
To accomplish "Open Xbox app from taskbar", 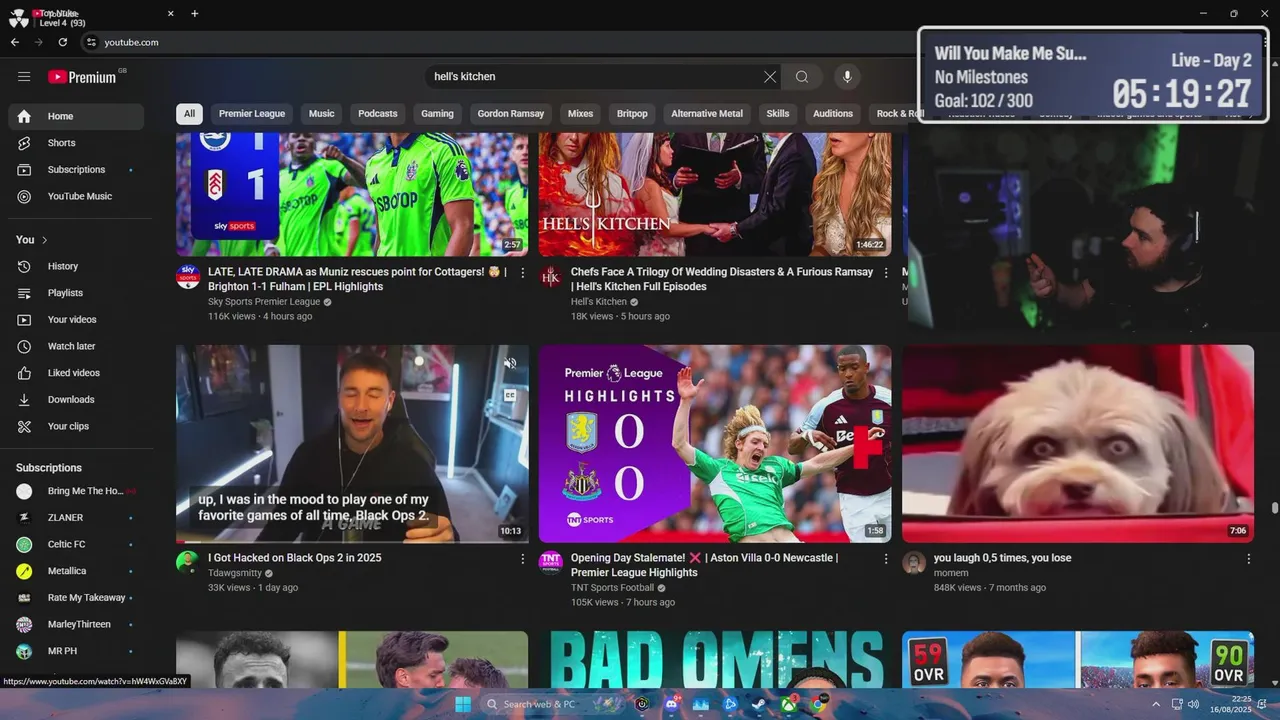I will click(789, 704).
